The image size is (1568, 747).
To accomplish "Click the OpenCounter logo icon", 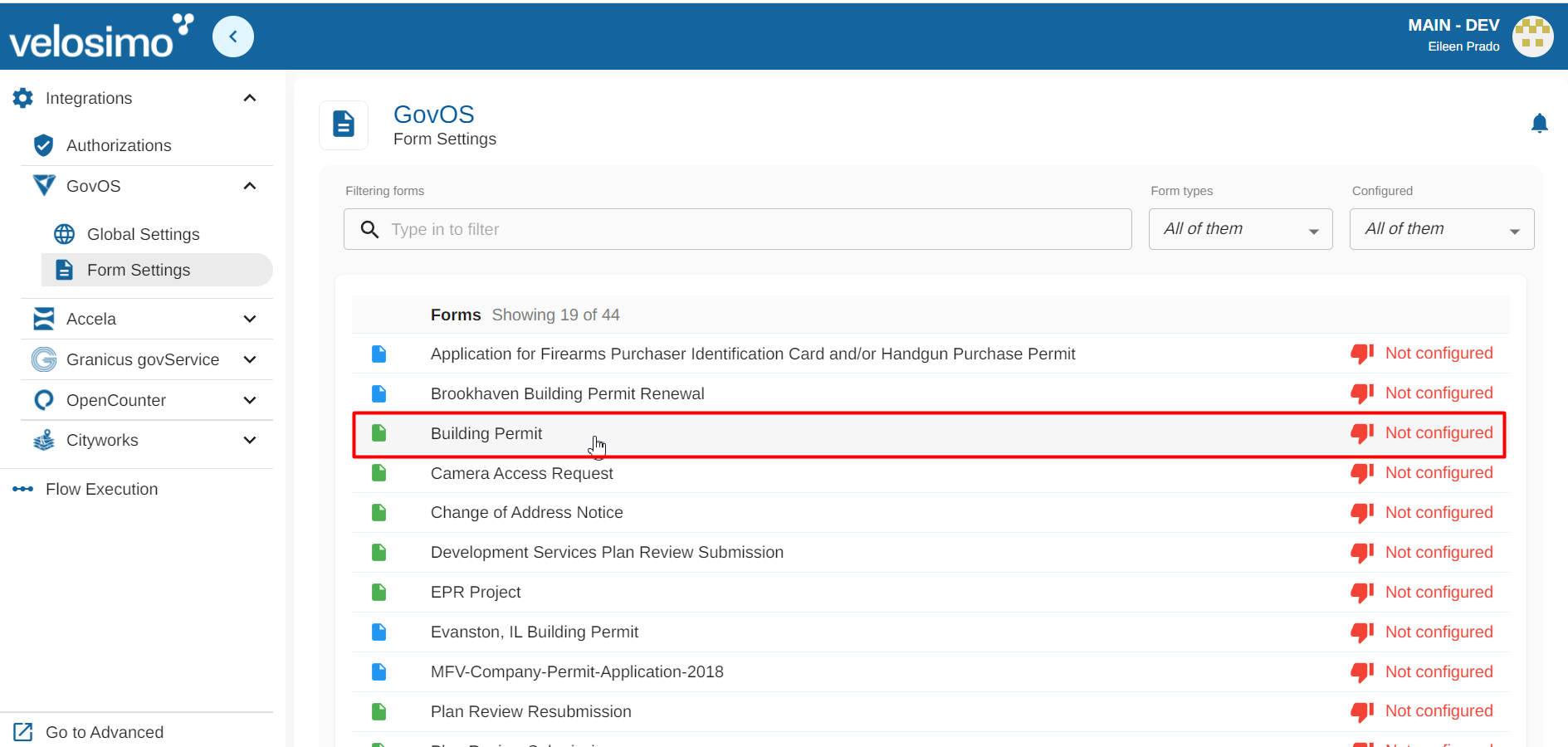I will (x=44, y=400).
